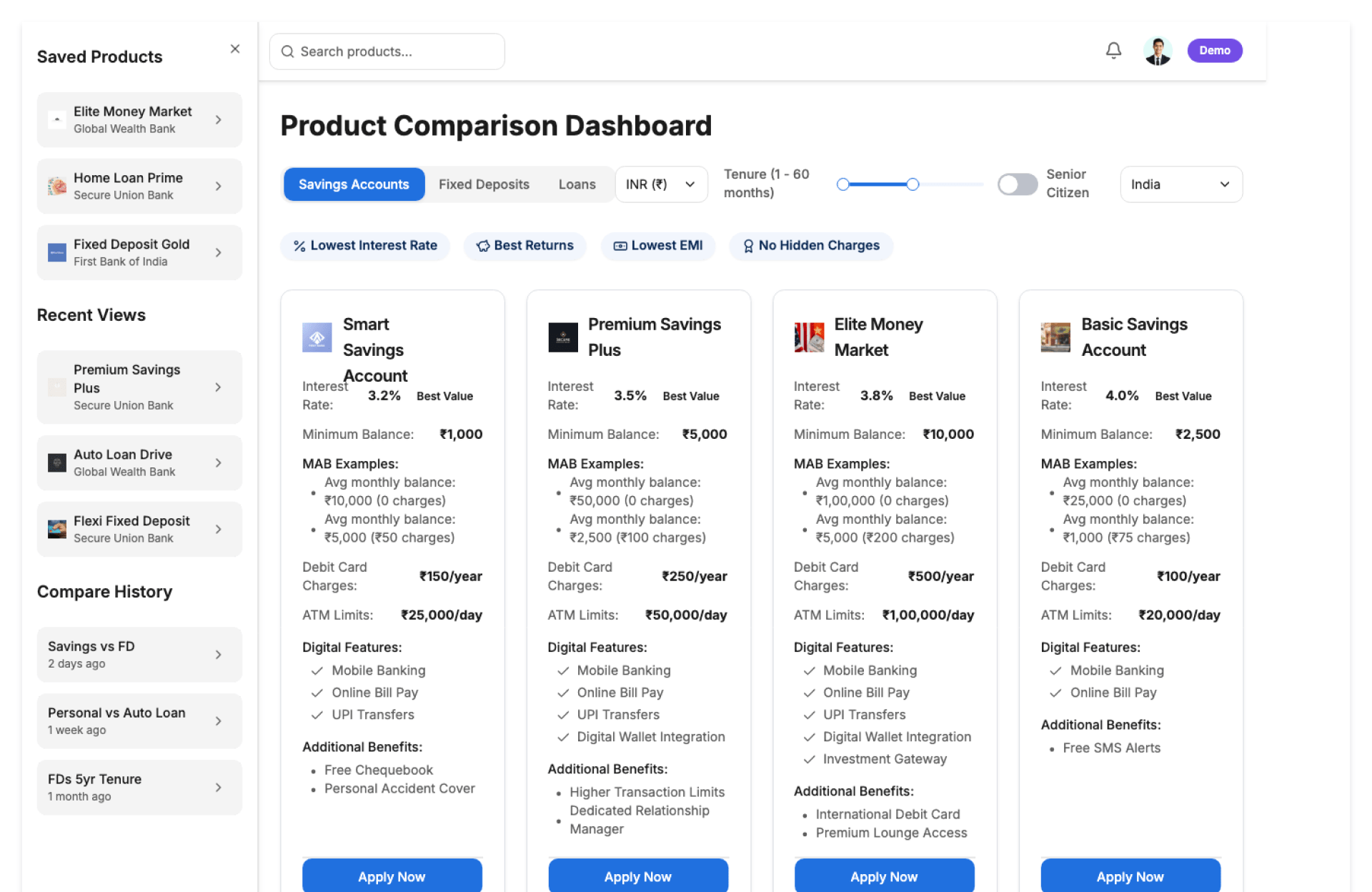Click the Smart Savings Account logo
The width and height of the screenshot is (1372, 892).
point(317,337)
